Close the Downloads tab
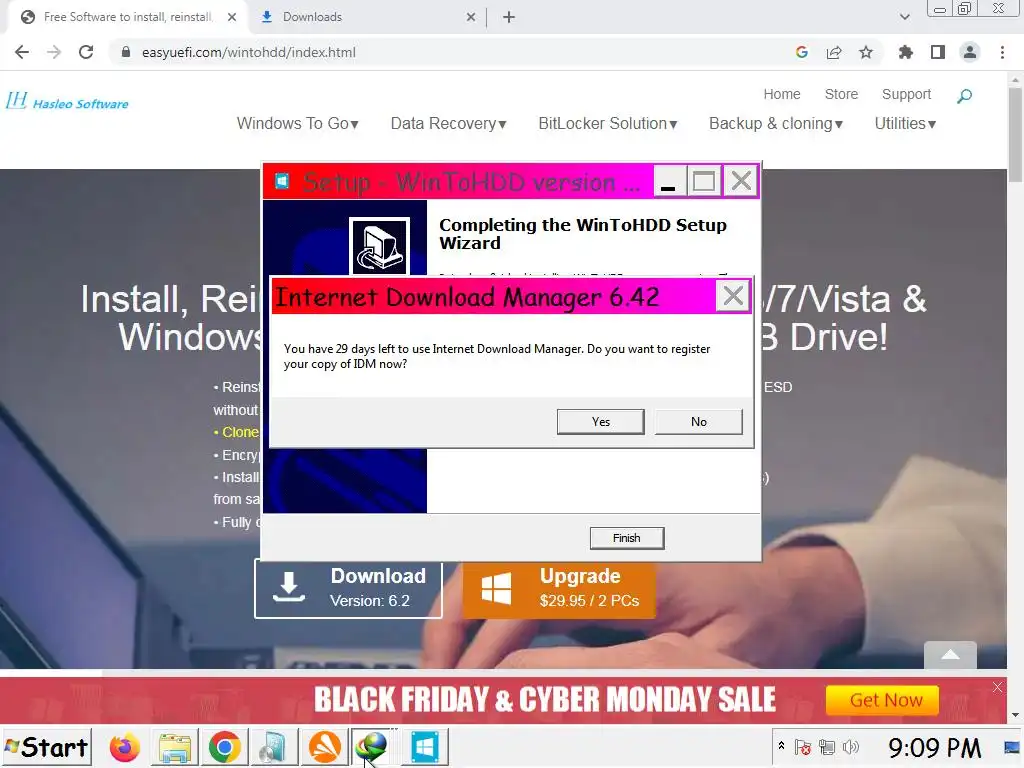This screenshot has height=768, width=1024. (x=471, y=17)
